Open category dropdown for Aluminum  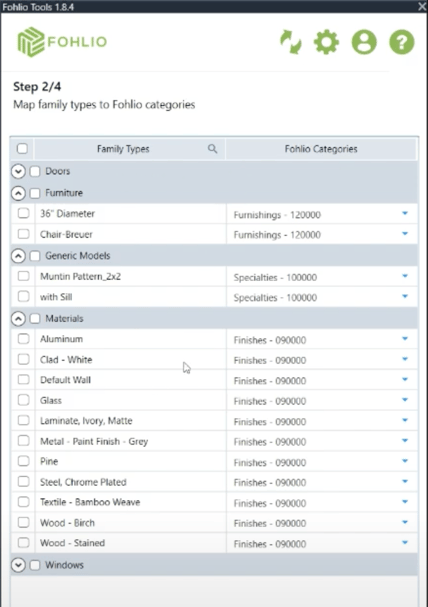405,339
